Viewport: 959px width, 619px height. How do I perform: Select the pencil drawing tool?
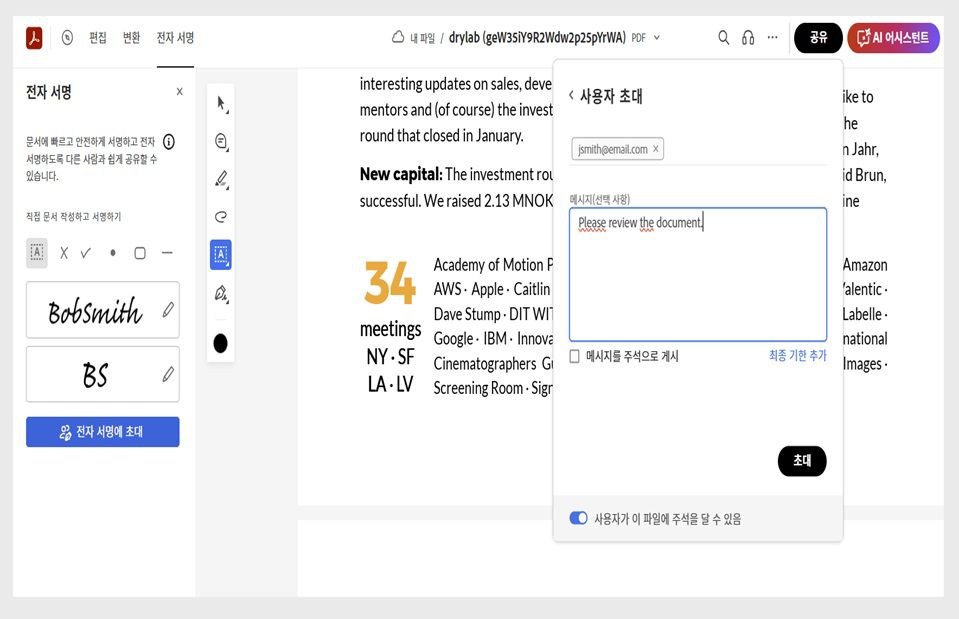222,178
